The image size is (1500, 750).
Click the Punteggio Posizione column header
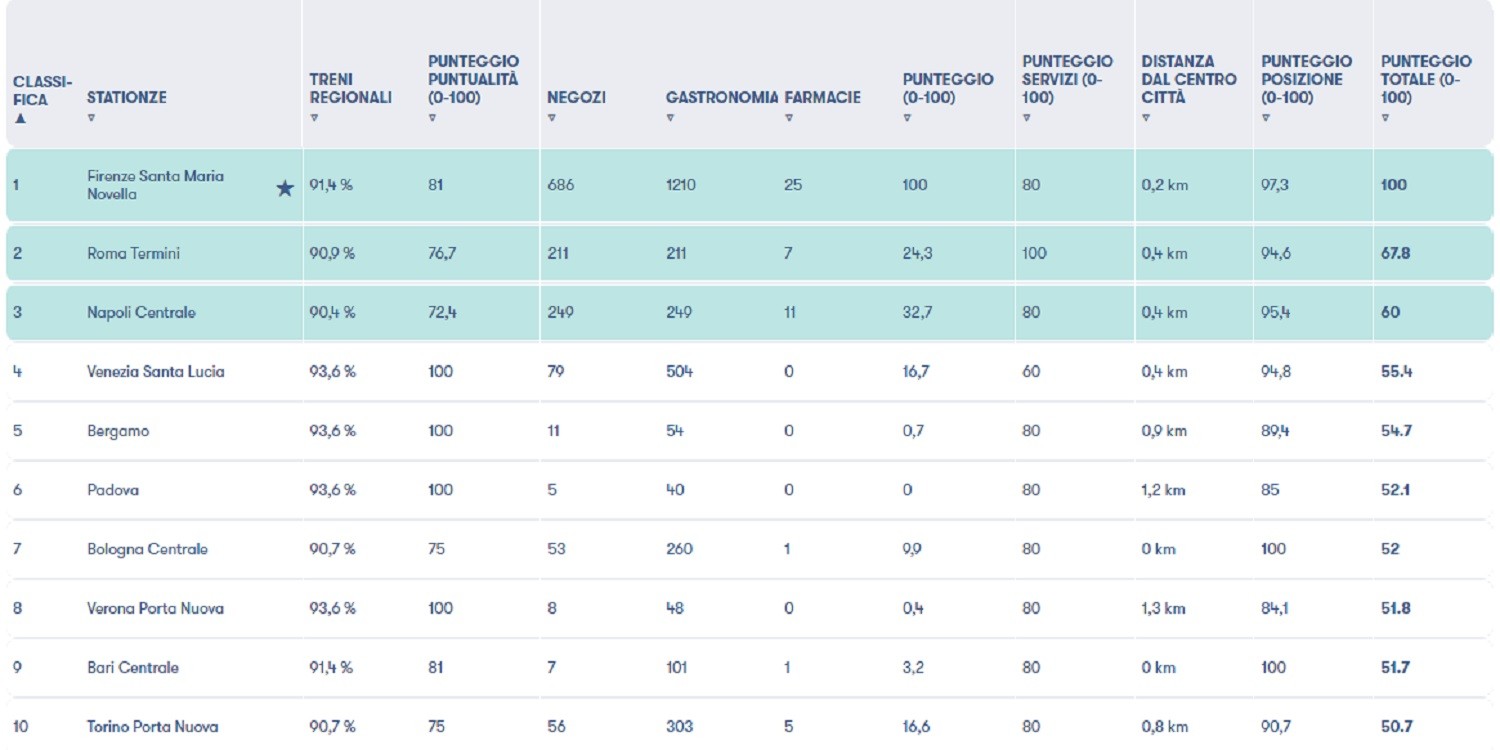tap(1306, 79)
